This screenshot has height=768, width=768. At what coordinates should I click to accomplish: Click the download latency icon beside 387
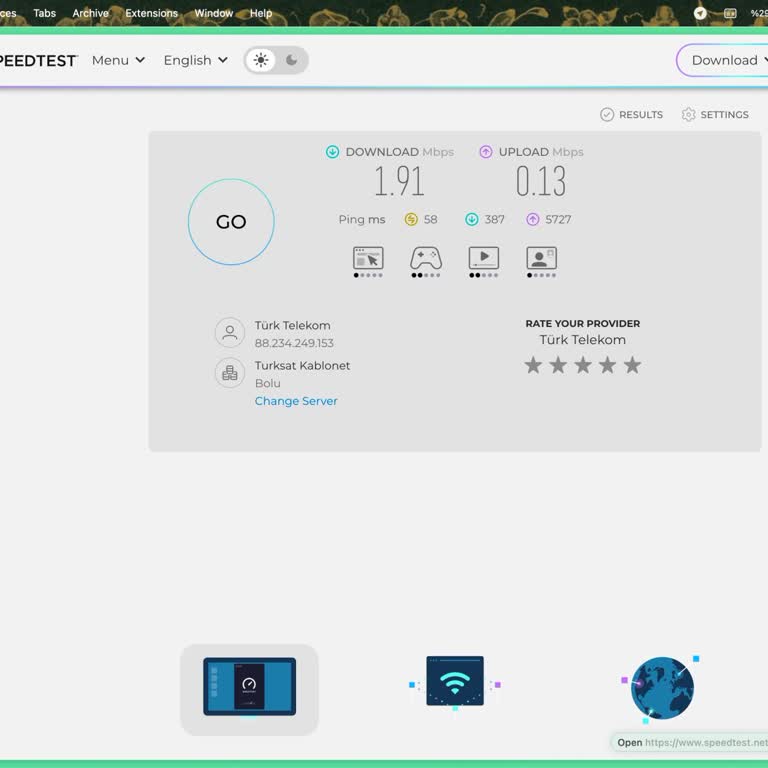point(472,219)
